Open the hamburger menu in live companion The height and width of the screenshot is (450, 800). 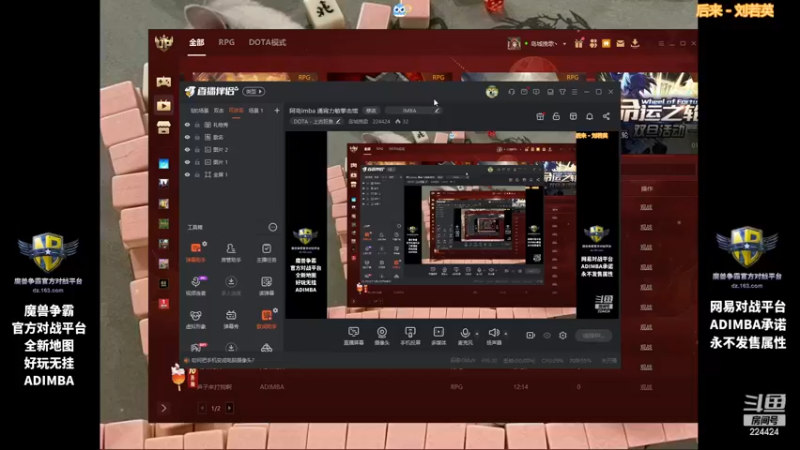(x=574, y=92)
